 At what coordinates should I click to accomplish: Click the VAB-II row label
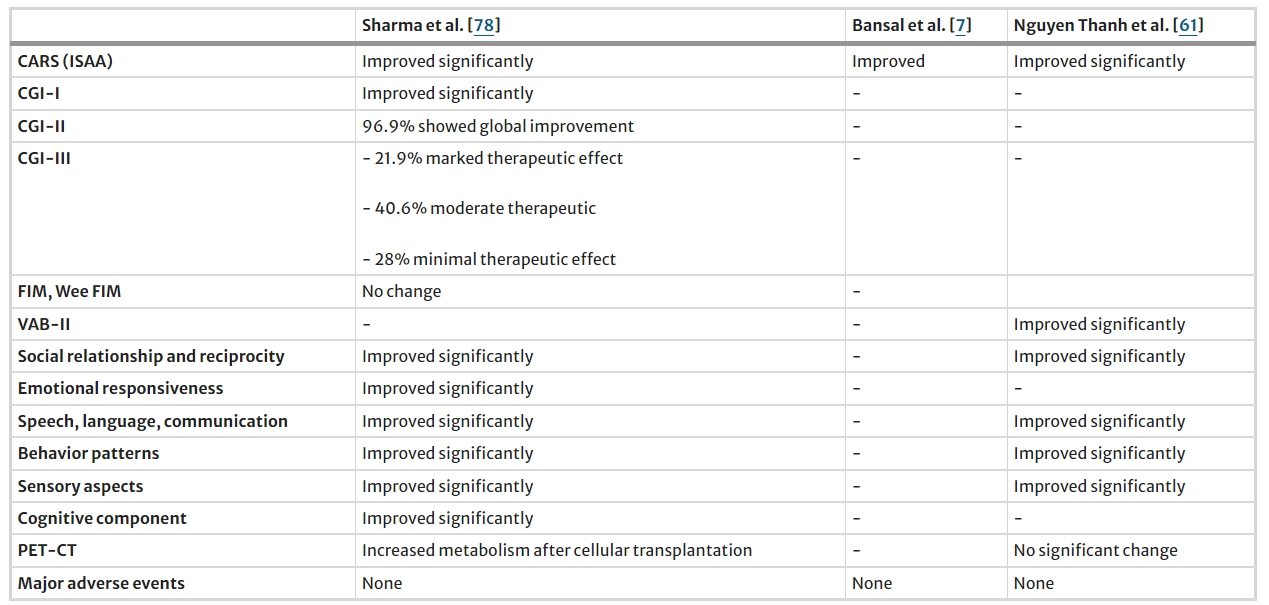coord(44,324)
